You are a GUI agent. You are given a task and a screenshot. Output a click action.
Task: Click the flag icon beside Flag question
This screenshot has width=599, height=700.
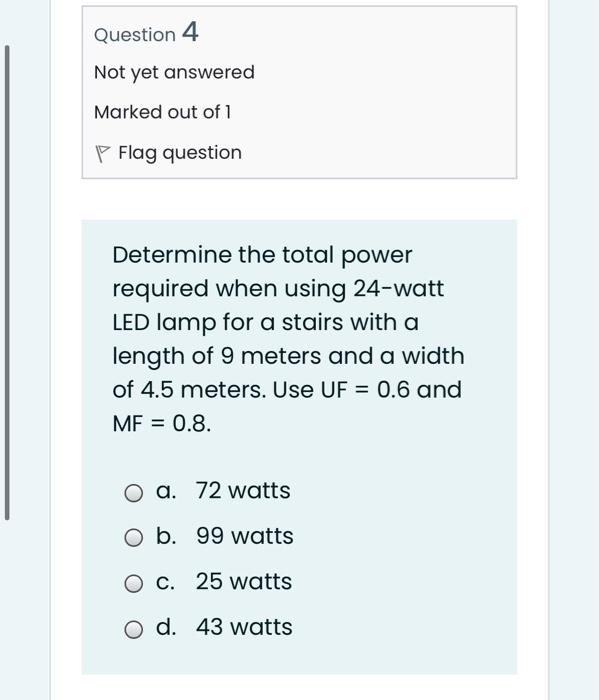102,154
